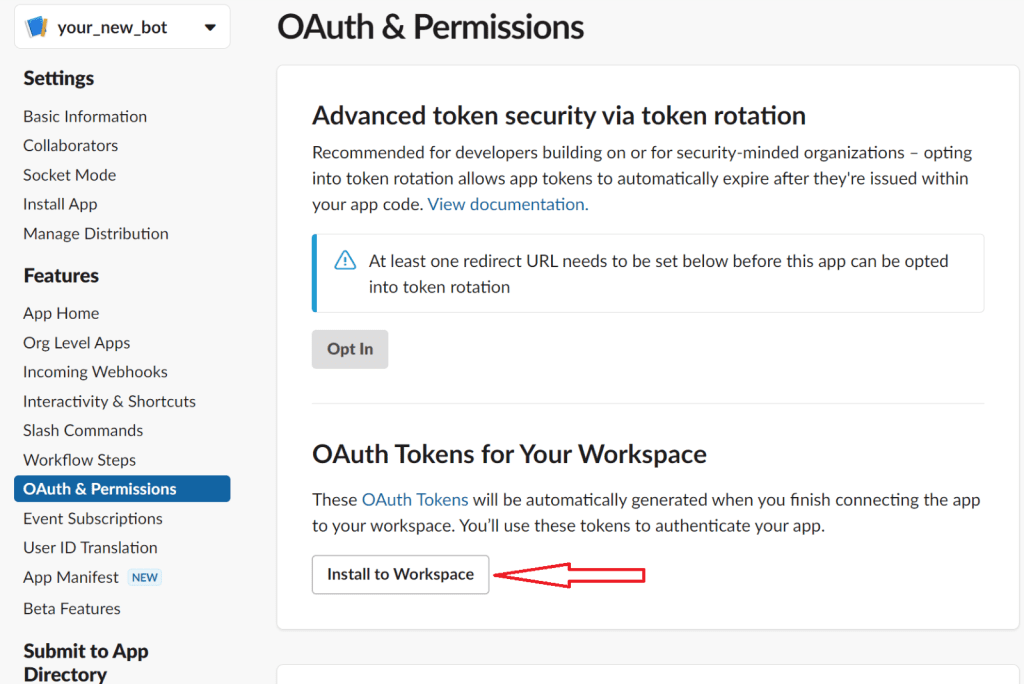Select Org Level Apps
The image size is (1024, 684).
77,342
